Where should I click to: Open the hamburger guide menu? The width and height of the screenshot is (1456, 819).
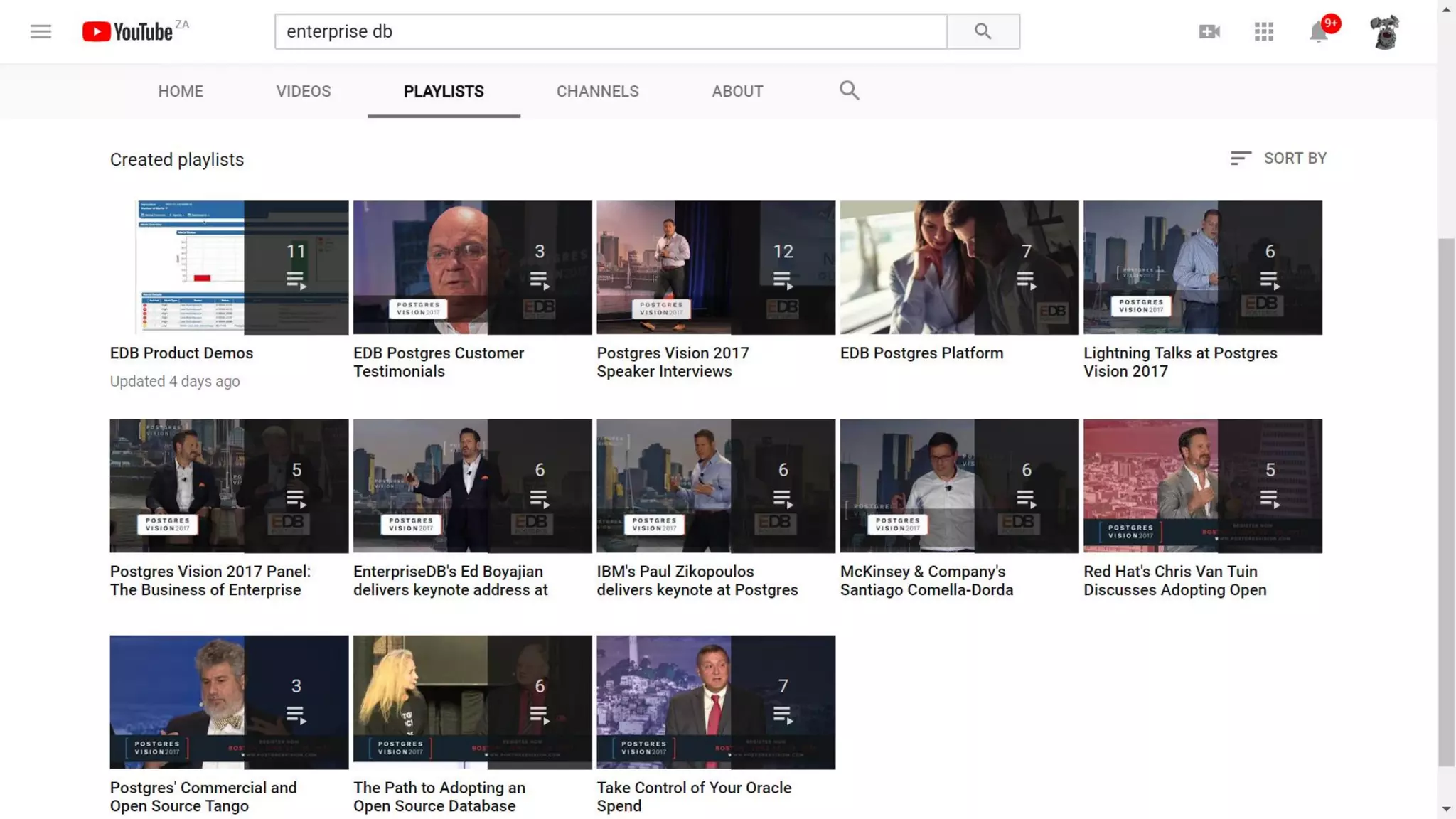(x=41, y=31)
